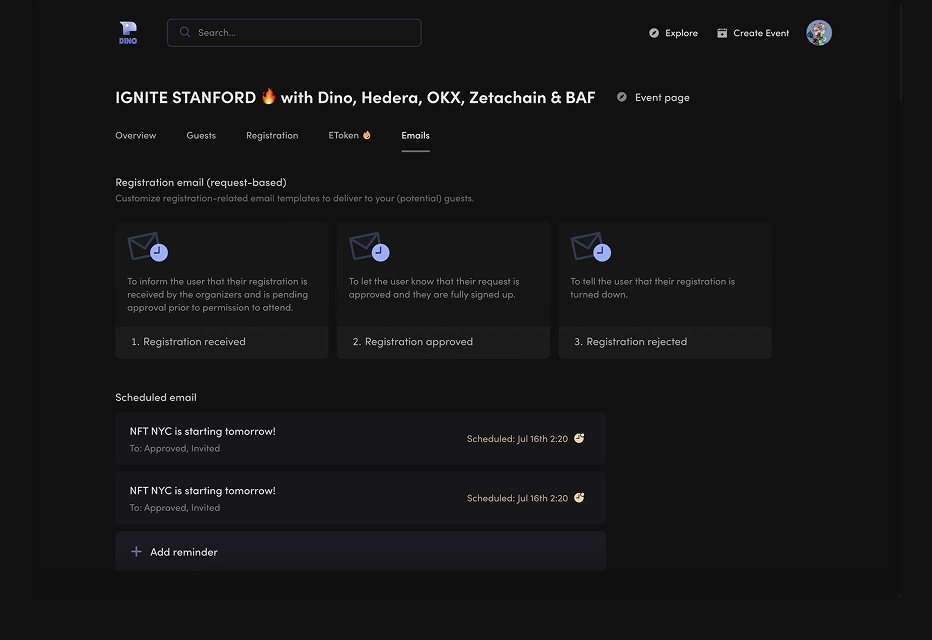Click the party emoji beside the first scheduled time
Screen dimensions: 932x640
[x=578, y=437]
